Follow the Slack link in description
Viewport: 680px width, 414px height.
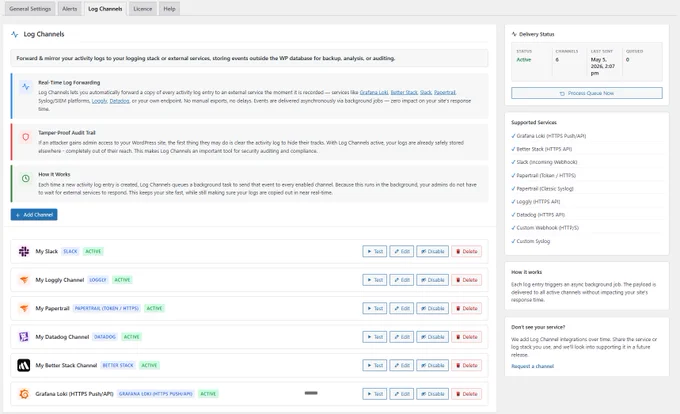(426, 92)
